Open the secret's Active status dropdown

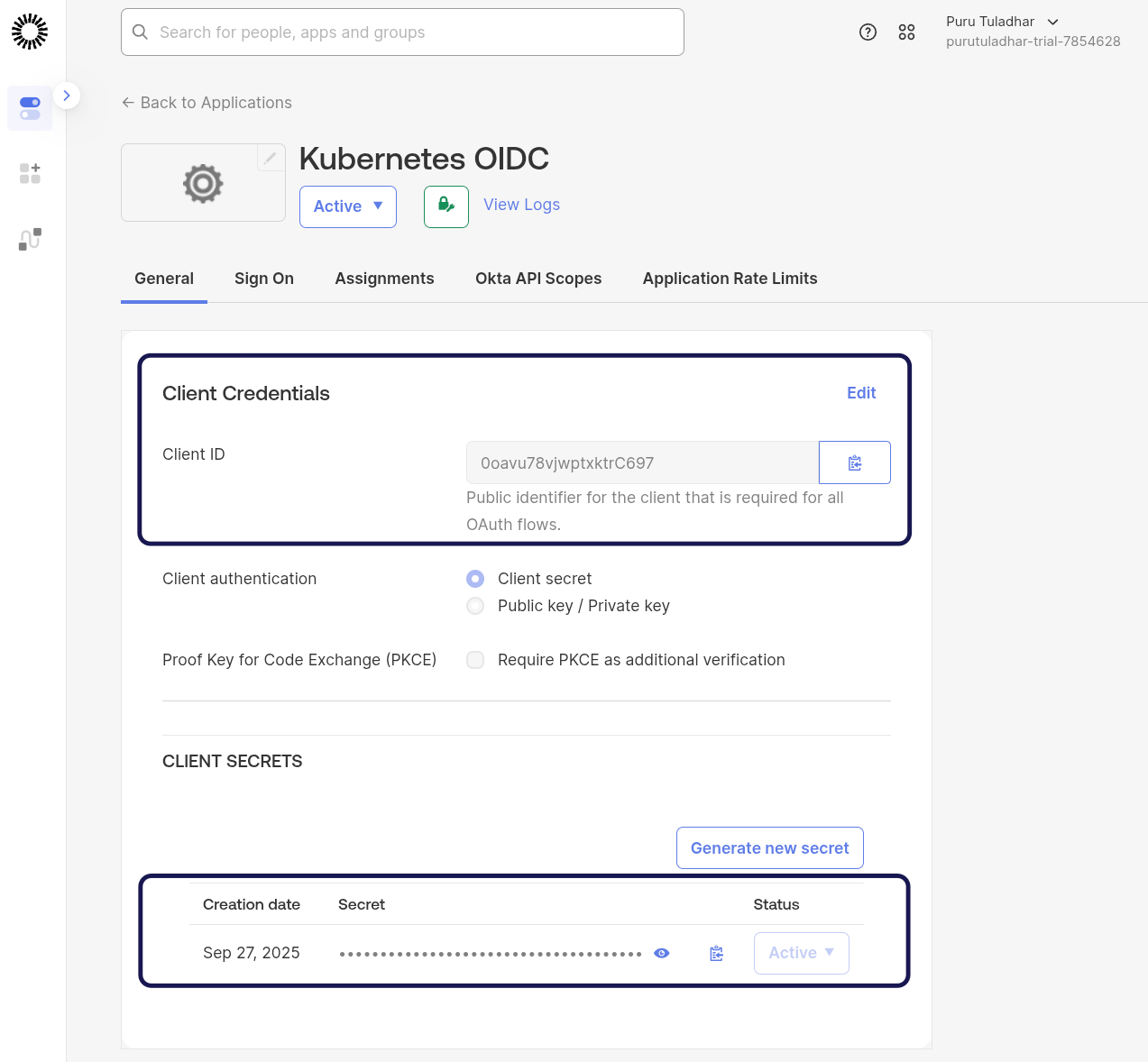(801, 953)
